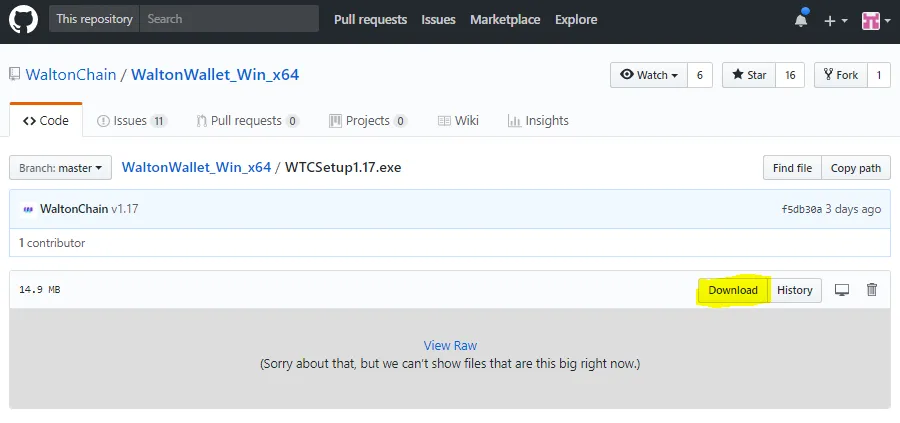Click the Find file button
This screenshot has width=900, height=423.
[x=792, y=168]
